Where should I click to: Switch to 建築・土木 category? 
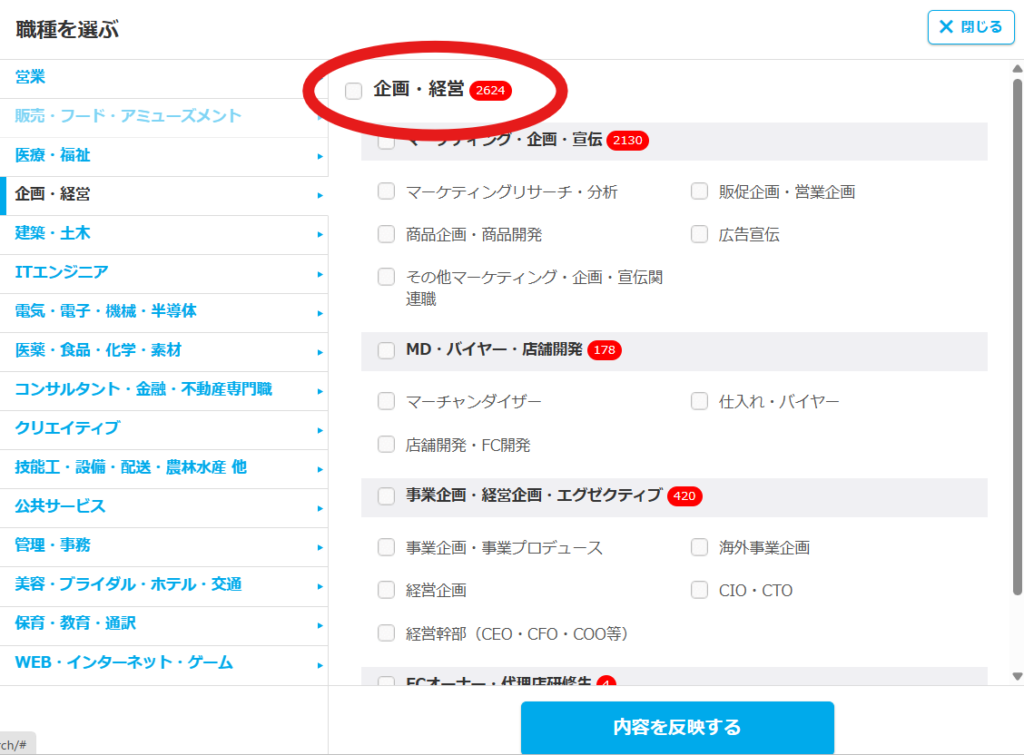[x=52, y=233]
